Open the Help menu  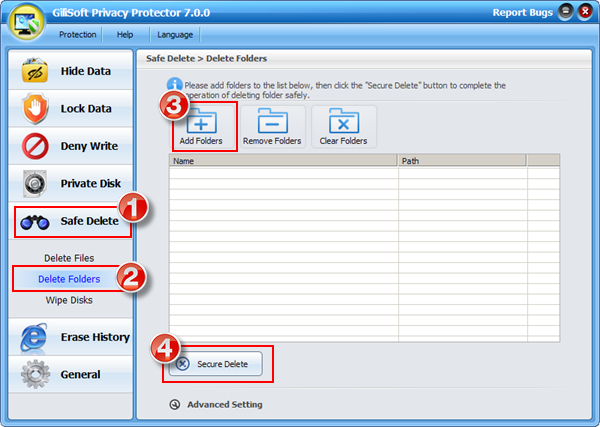click(125, 34)
